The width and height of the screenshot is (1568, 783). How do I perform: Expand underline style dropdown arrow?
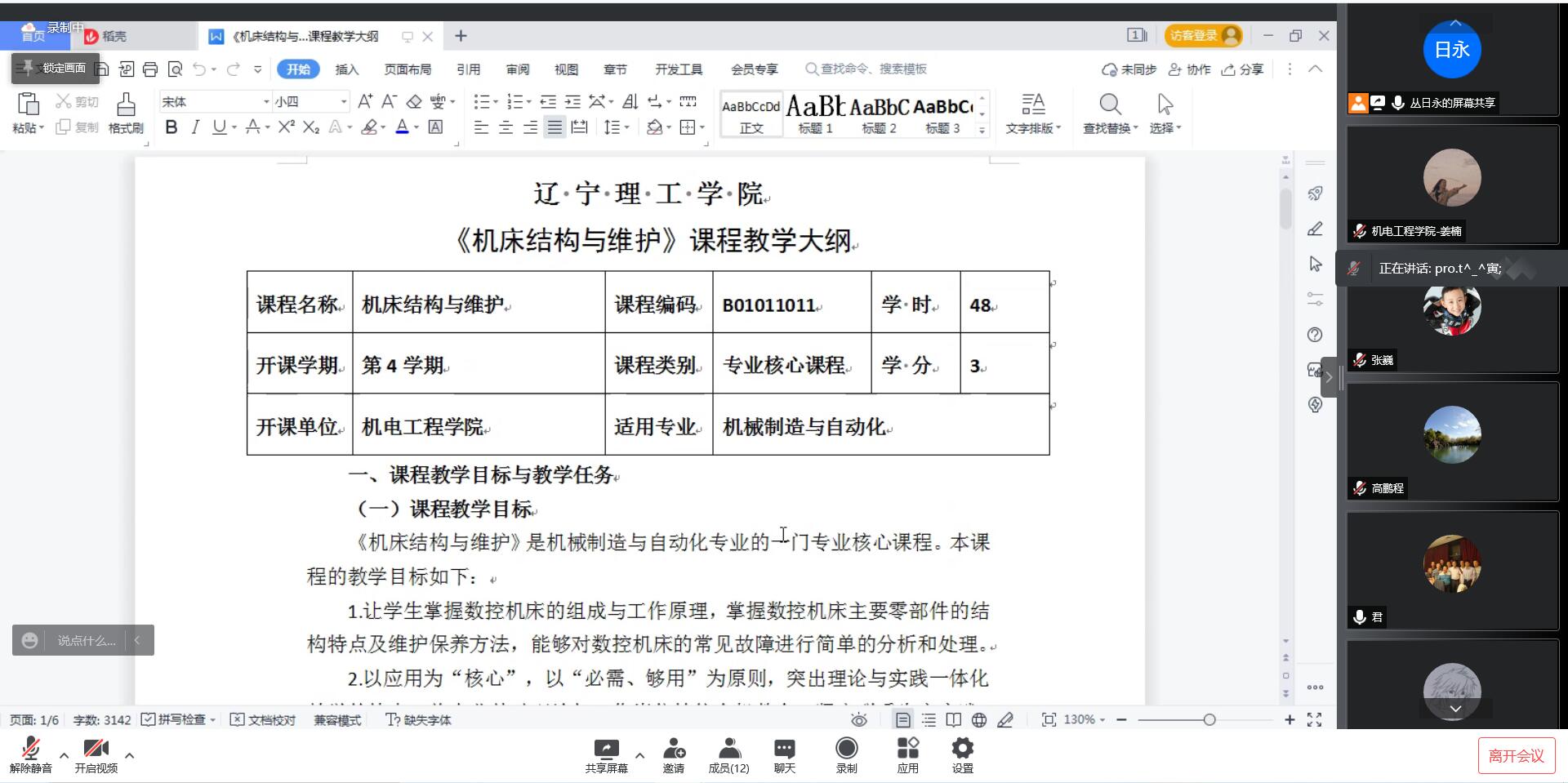(x=234, y=127)
